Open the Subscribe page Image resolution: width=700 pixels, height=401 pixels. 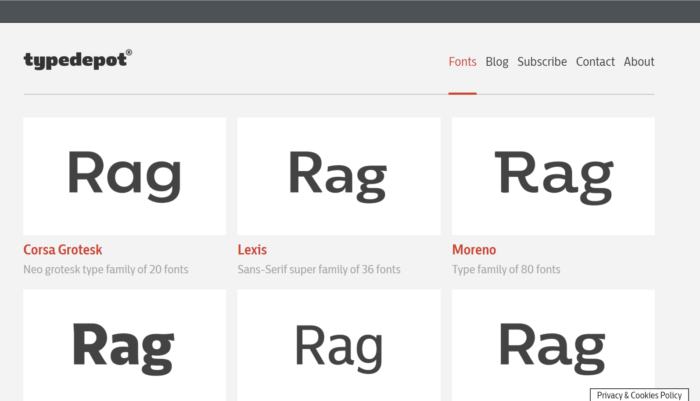[542, 62]
